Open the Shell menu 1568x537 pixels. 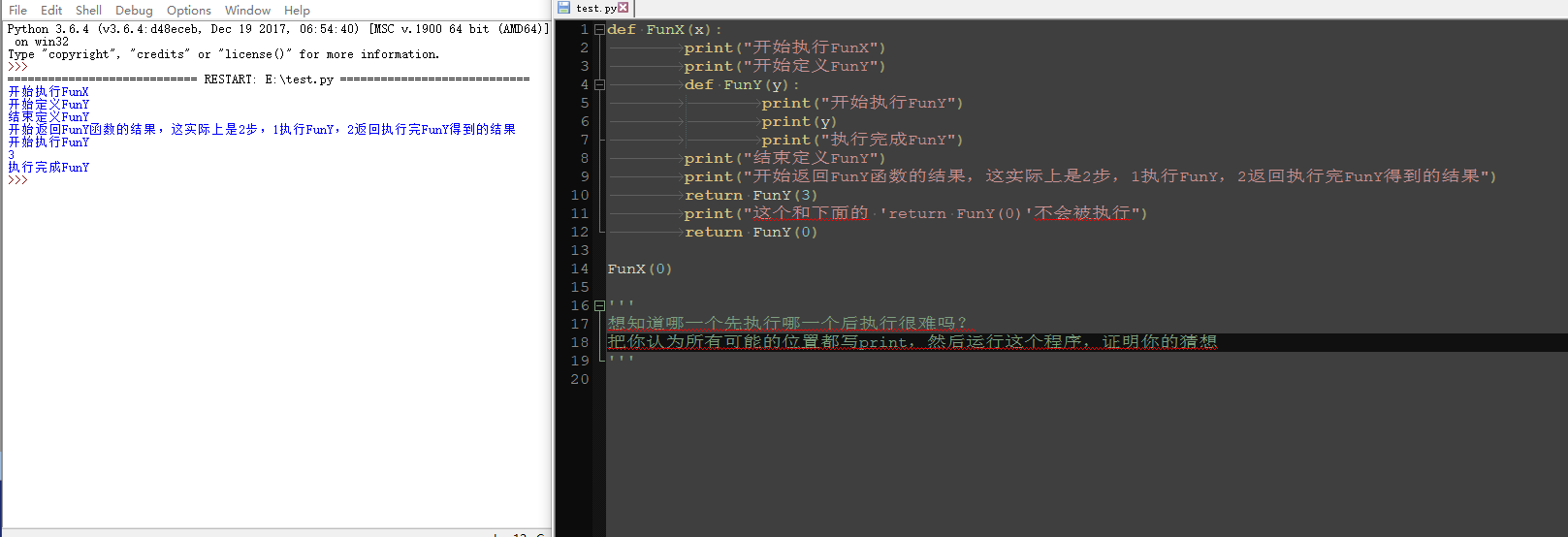coord(88,10)
